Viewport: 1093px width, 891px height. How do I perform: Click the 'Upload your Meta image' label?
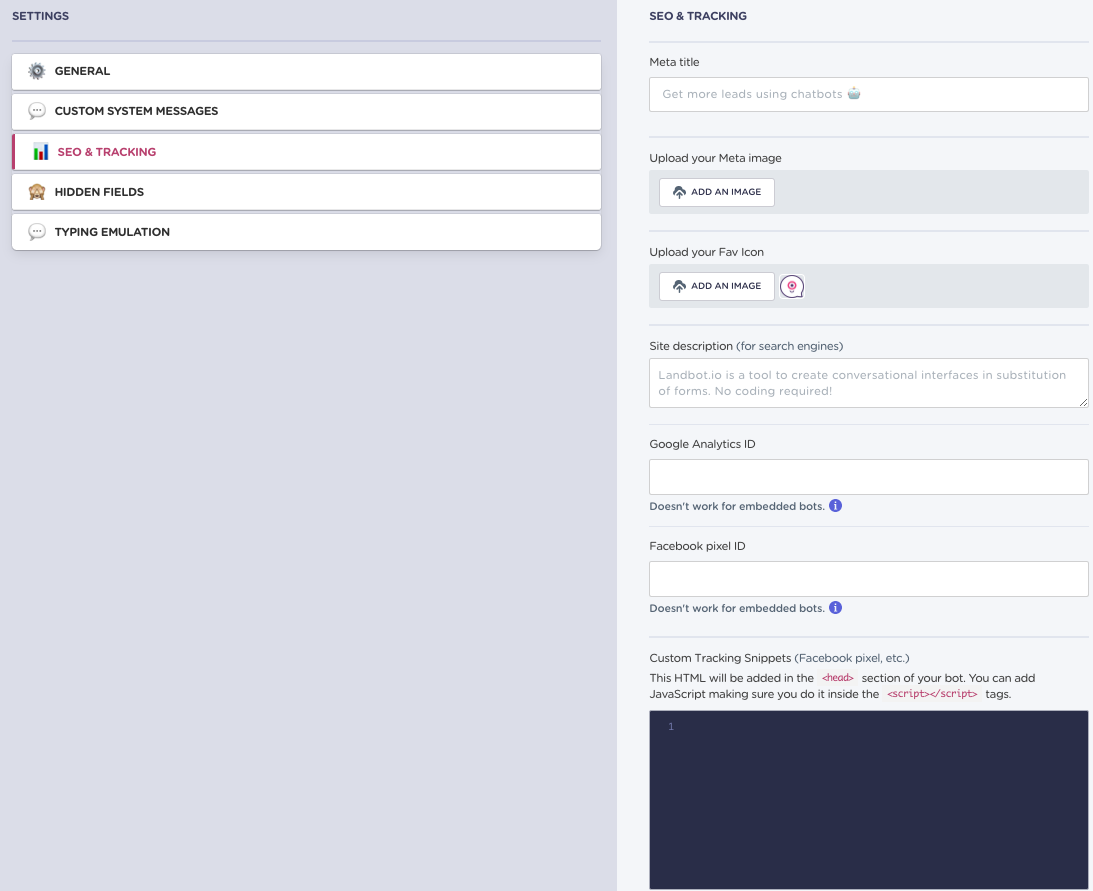coord(715,158)
